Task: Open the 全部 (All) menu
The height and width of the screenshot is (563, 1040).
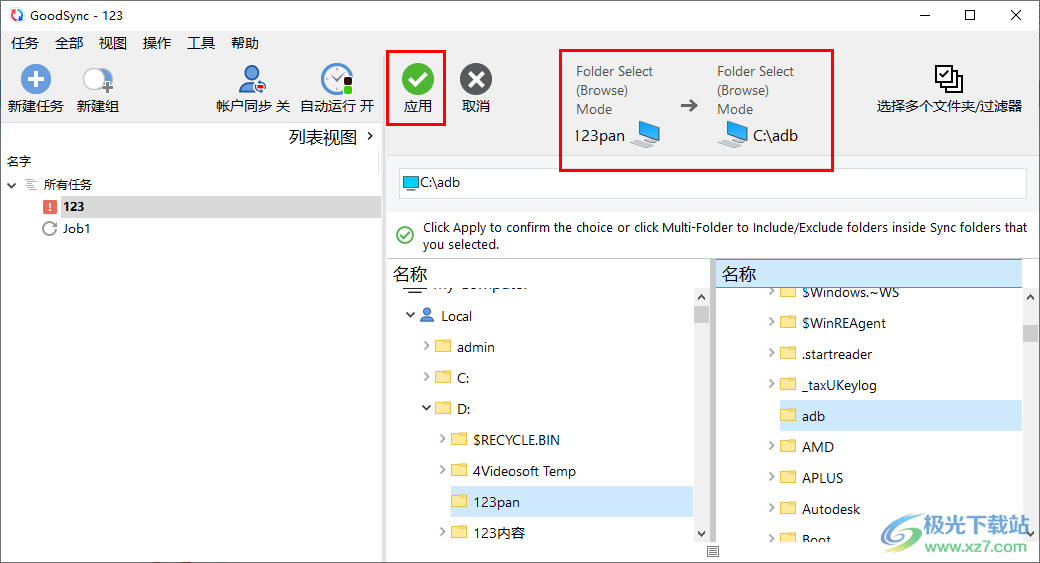Action: [x=69, y=43]
